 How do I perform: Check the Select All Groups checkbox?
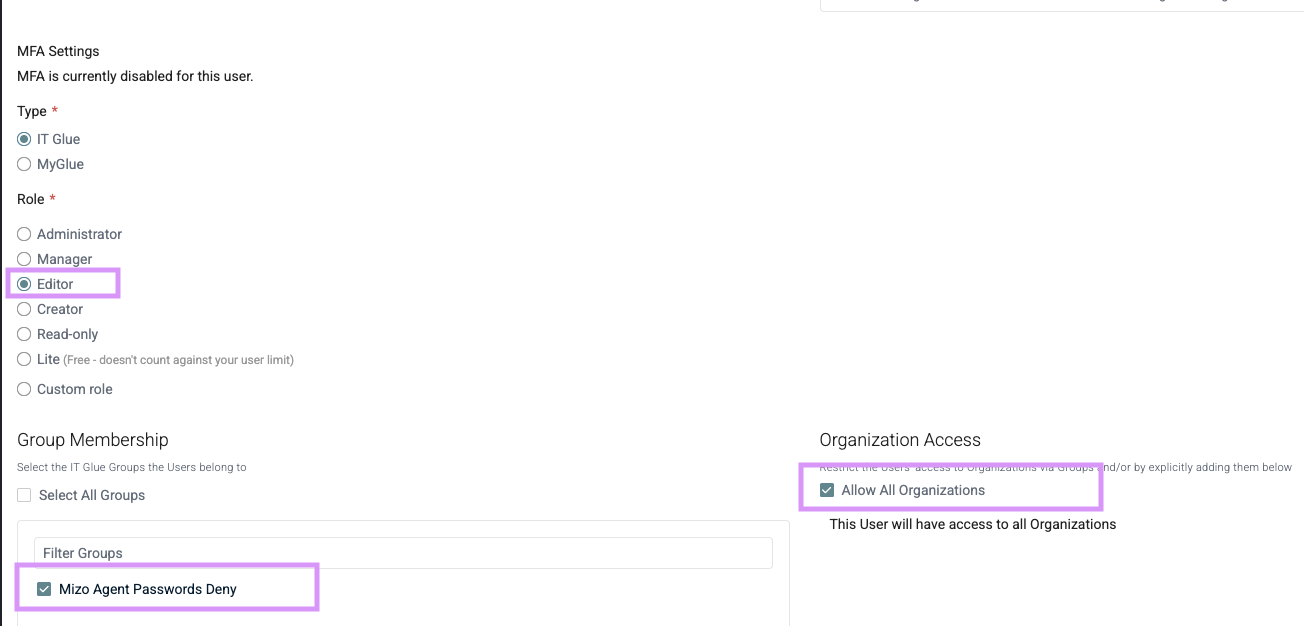pos(24,495)
